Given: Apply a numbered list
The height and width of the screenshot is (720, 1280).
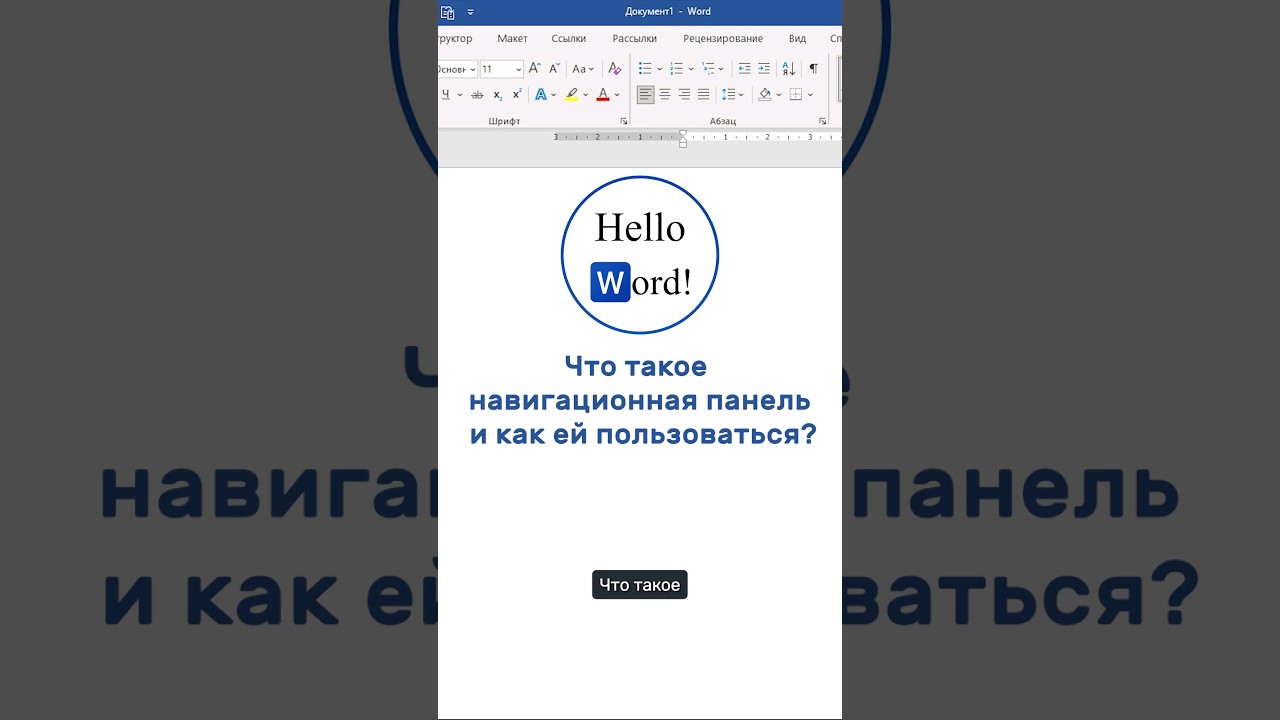Looking at the screenshot, I should [677, 69].
